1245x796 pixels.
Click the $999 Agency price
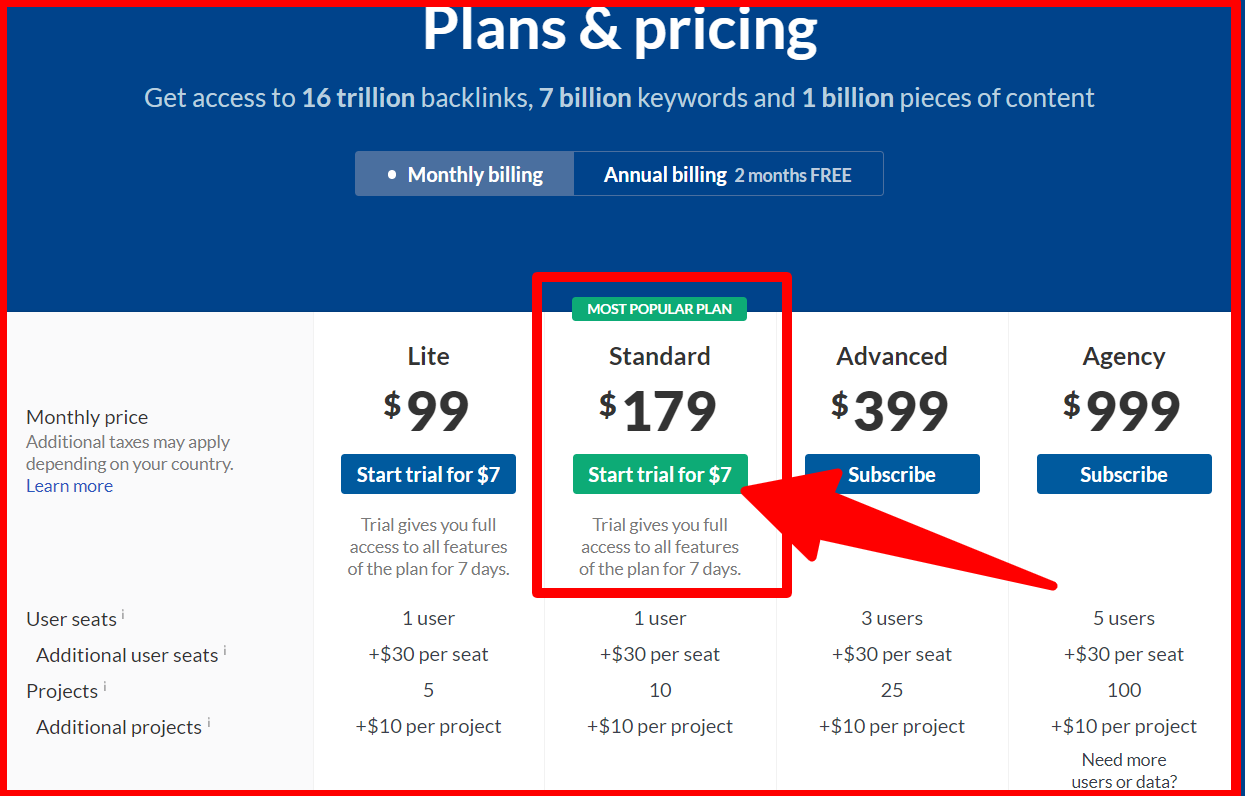[1123, 410]
